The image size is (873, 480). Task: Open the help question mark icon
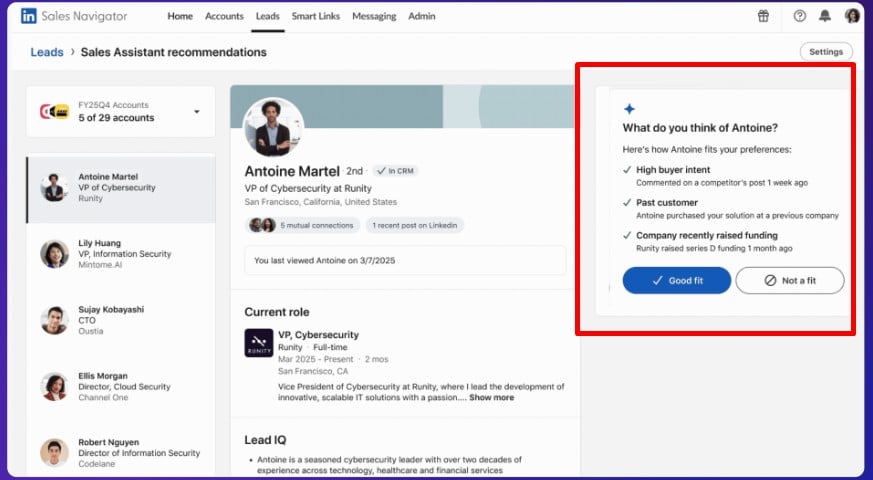point(800,16)
